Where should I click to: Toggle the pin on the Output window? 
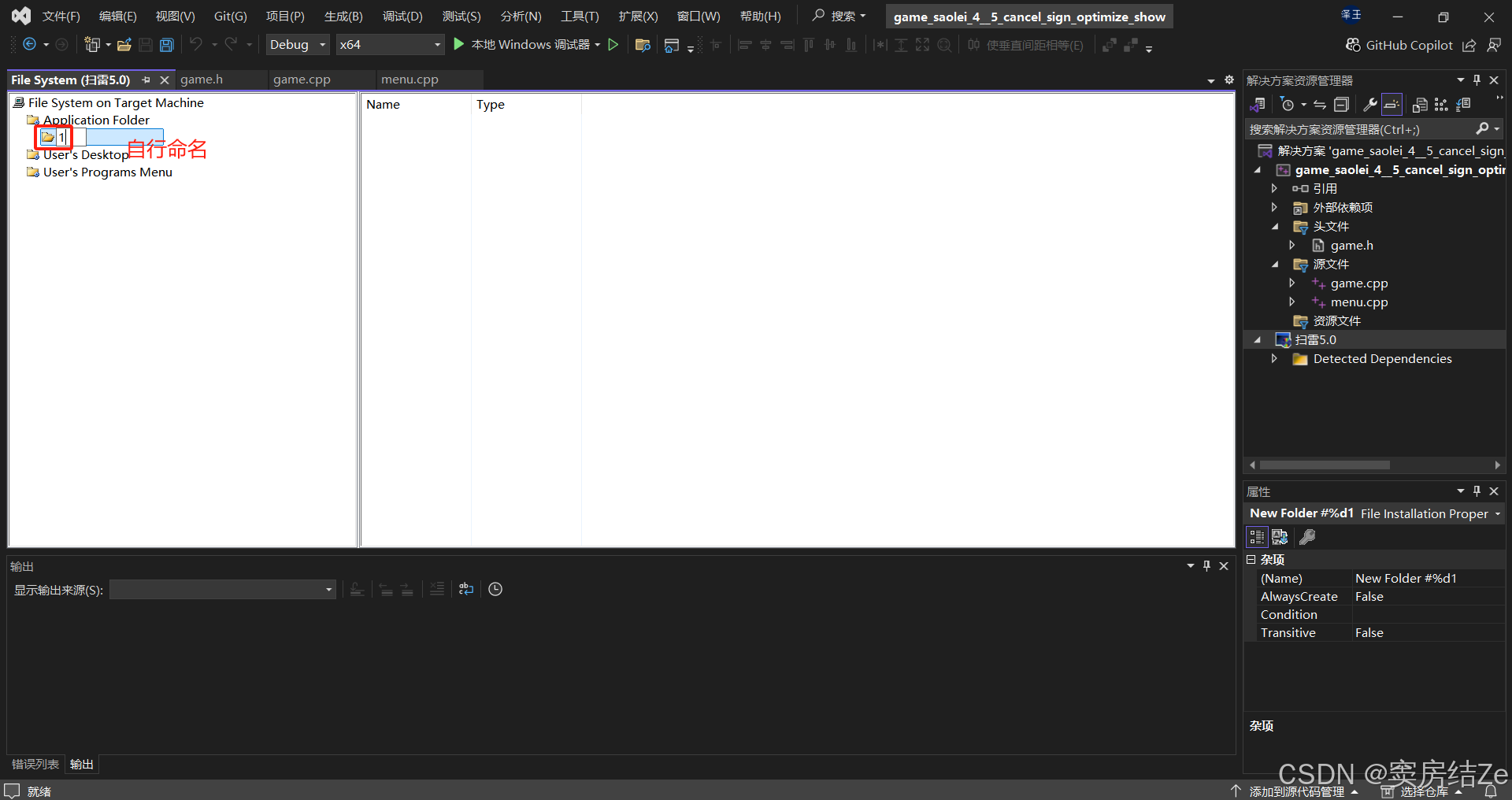[1206, 565]
